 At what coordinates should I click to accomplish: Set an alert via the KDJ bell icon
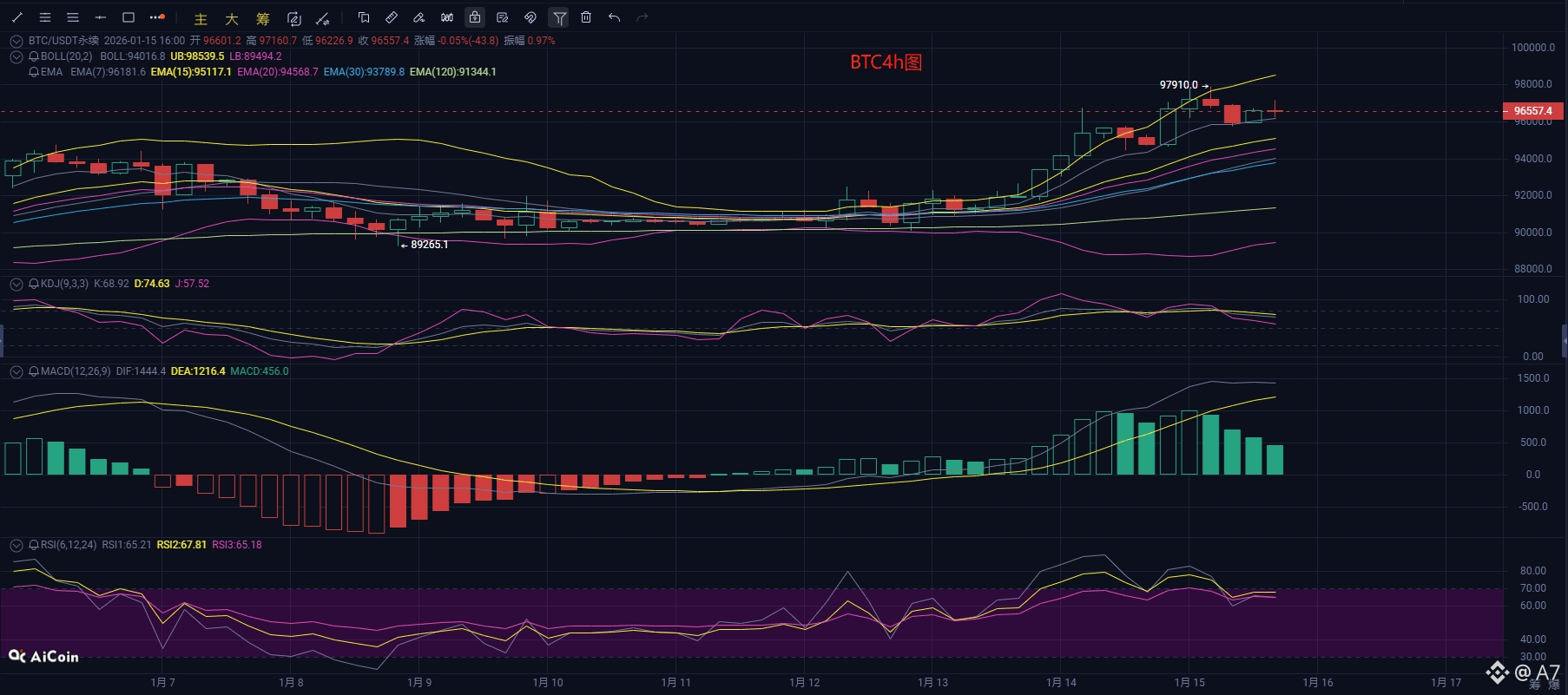coord(34,284)
